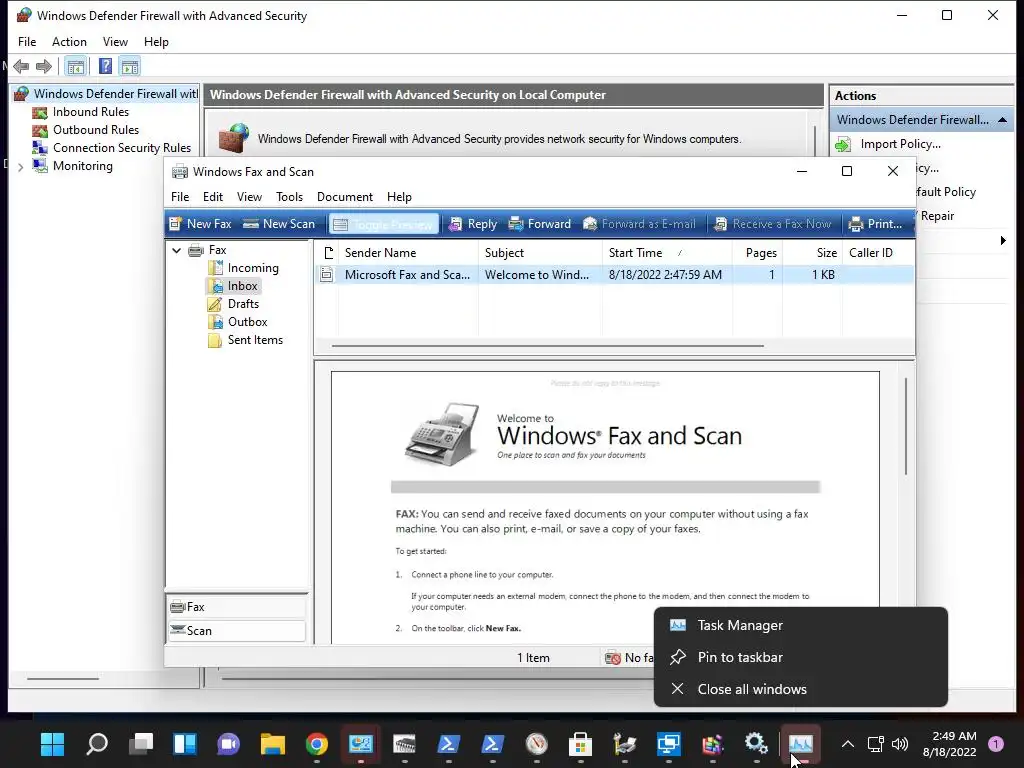Viewport: 1024px width, 768px height.
Task: Open the Action menu in Firewall window
Action: (x=69, y=42)
